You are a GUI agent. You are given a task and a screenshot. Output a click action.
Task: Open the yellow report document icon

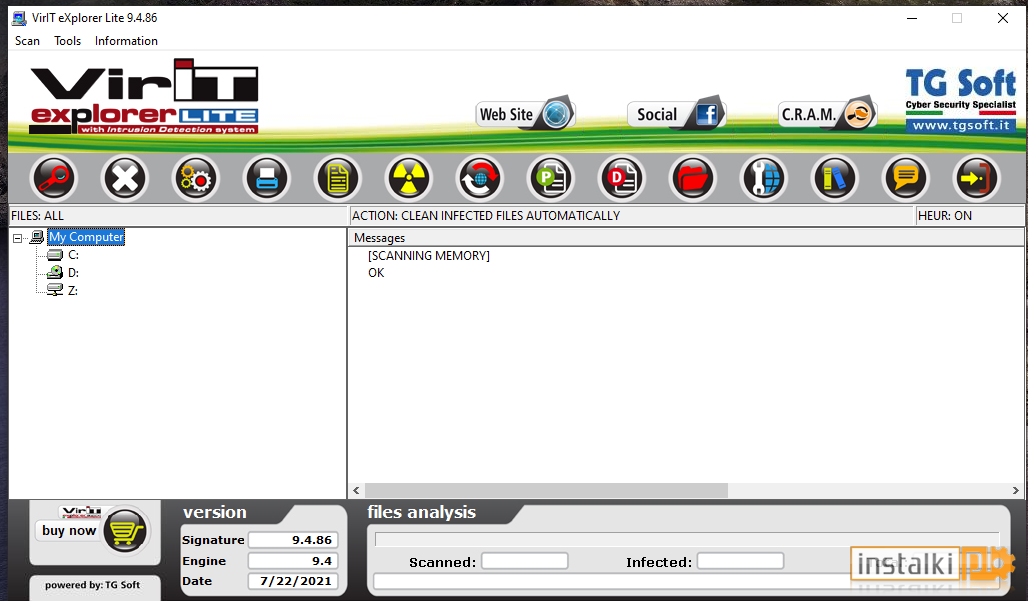tap(338, 178)
